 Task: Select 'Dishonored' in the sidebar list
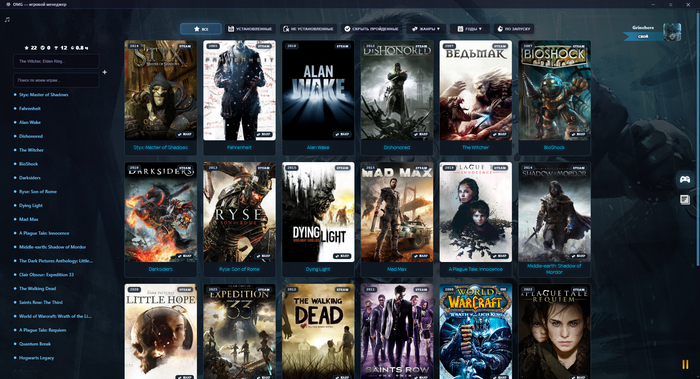pyautogui.click(x=31, y=136)
